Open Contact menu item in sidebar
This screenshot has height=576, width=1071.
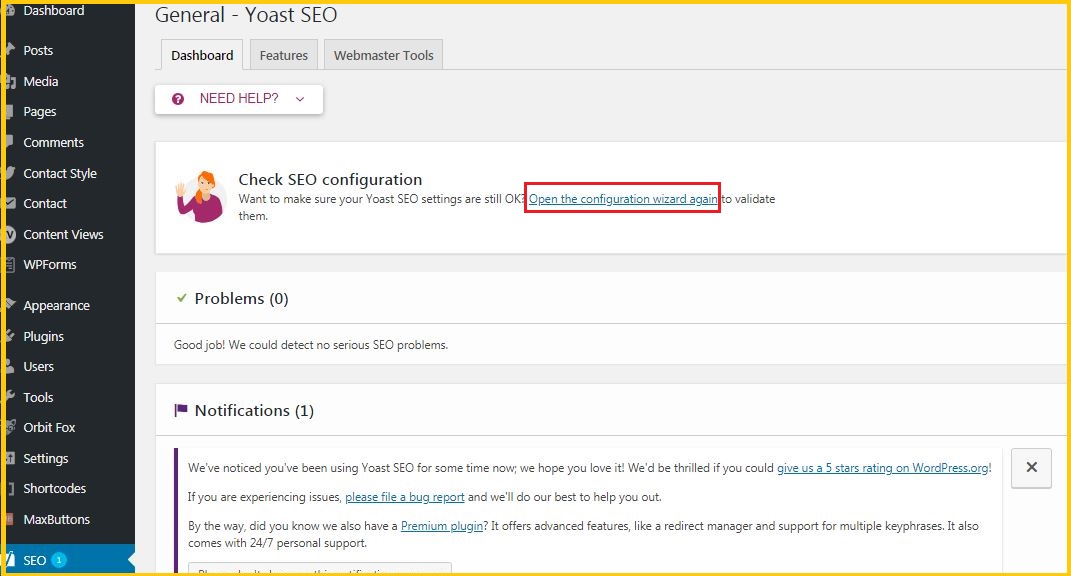click(44, 203)
